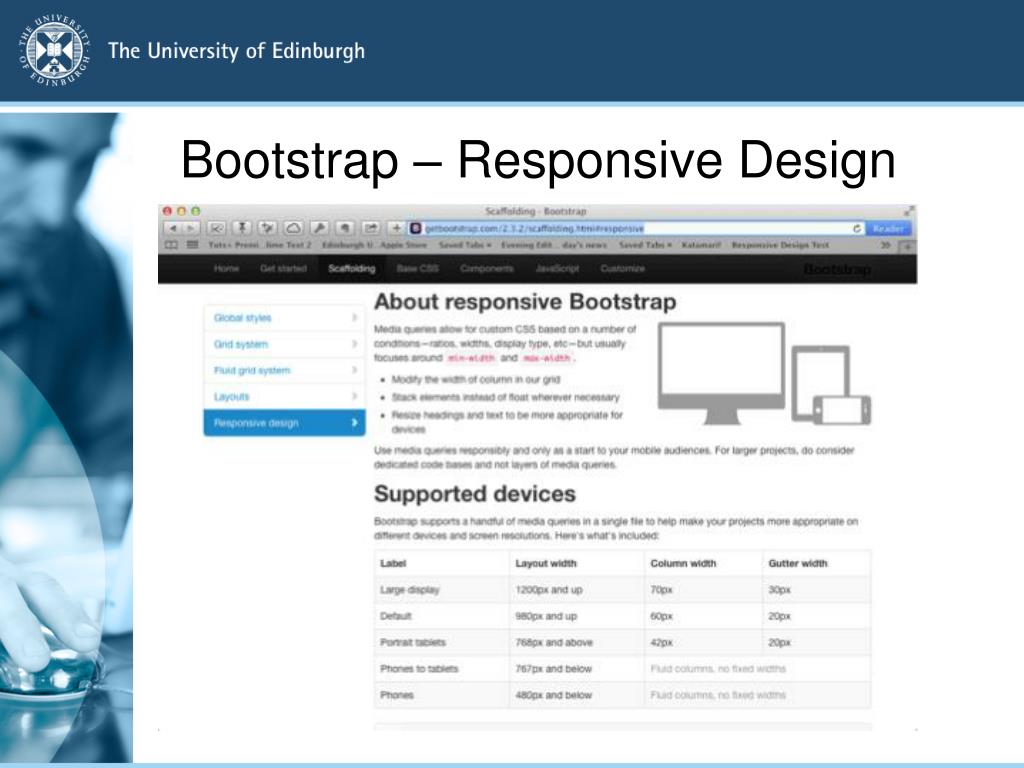Click chevron on Fluid grid system row

pyautogui.click(x=355, y=370)
